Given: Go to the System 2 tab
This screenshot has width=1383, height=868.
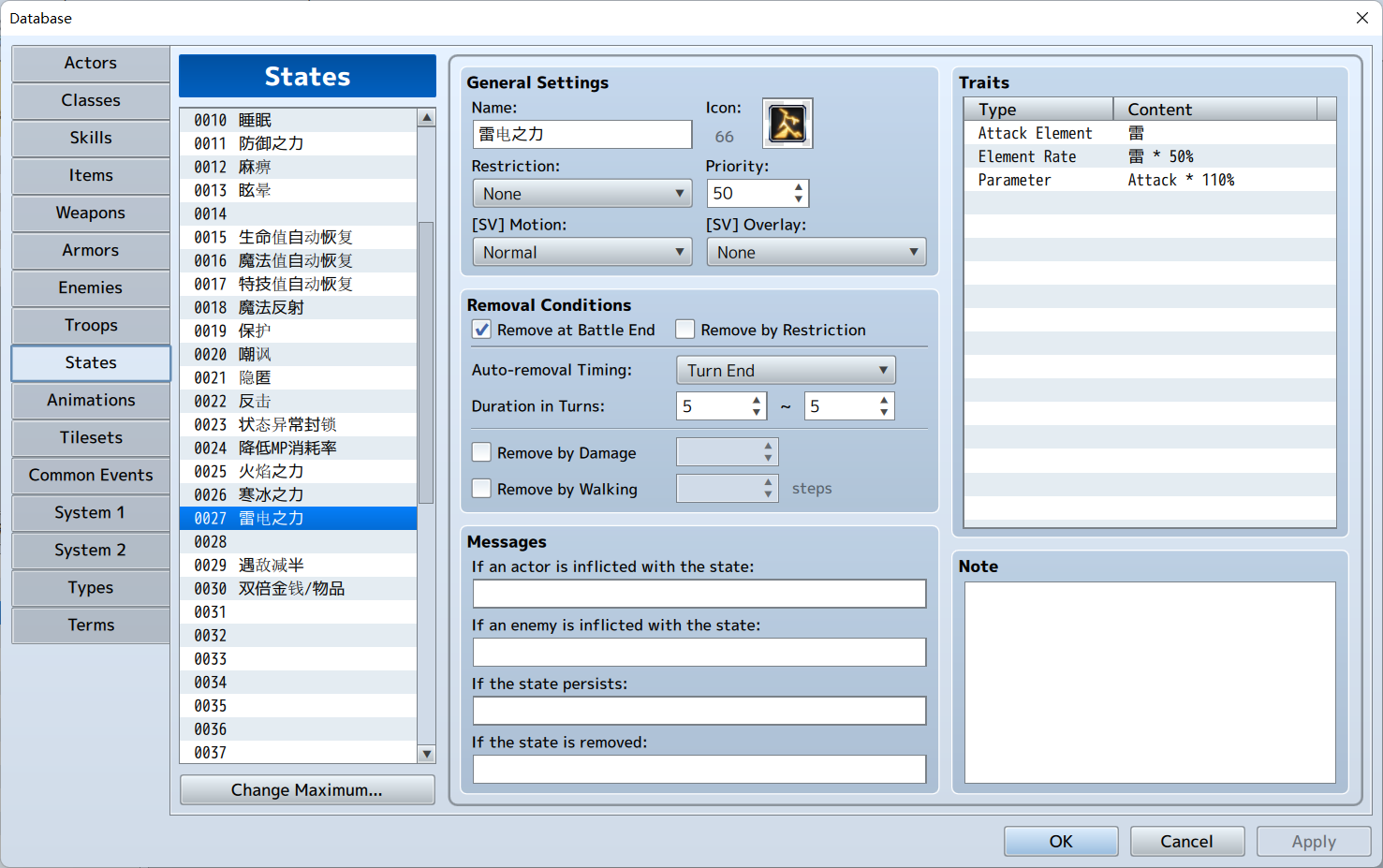Looking at the screenshot, I should pyautogui.click(x=91, y=550).
